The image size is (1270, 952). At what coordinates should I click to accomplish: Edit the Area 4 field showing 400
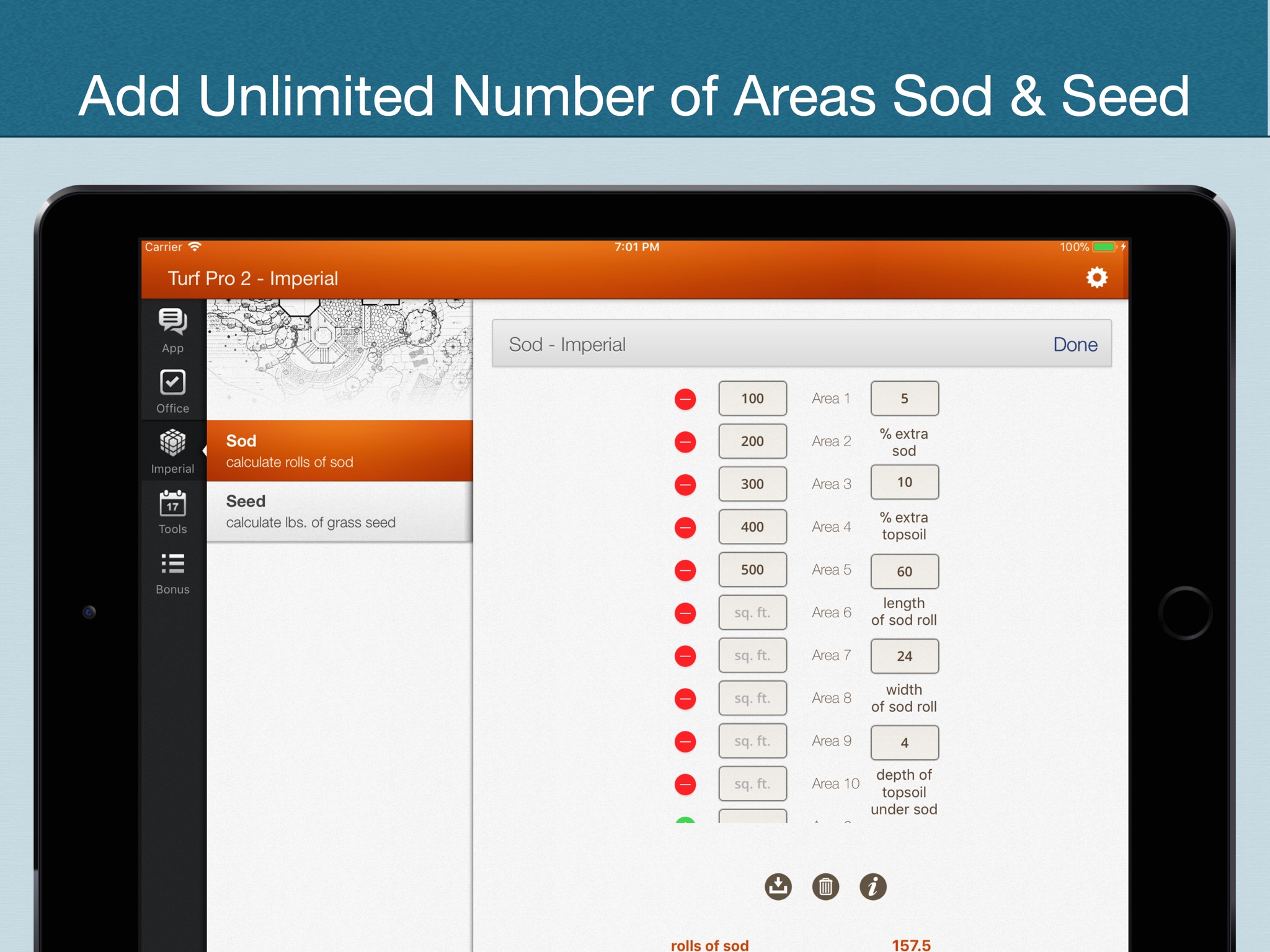click(752, 527)
